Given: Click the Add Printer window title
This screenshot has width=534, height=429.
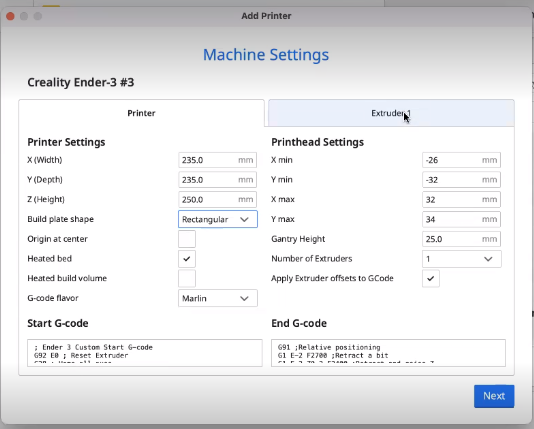Looking at the screenshot, I should click(266, 16).
